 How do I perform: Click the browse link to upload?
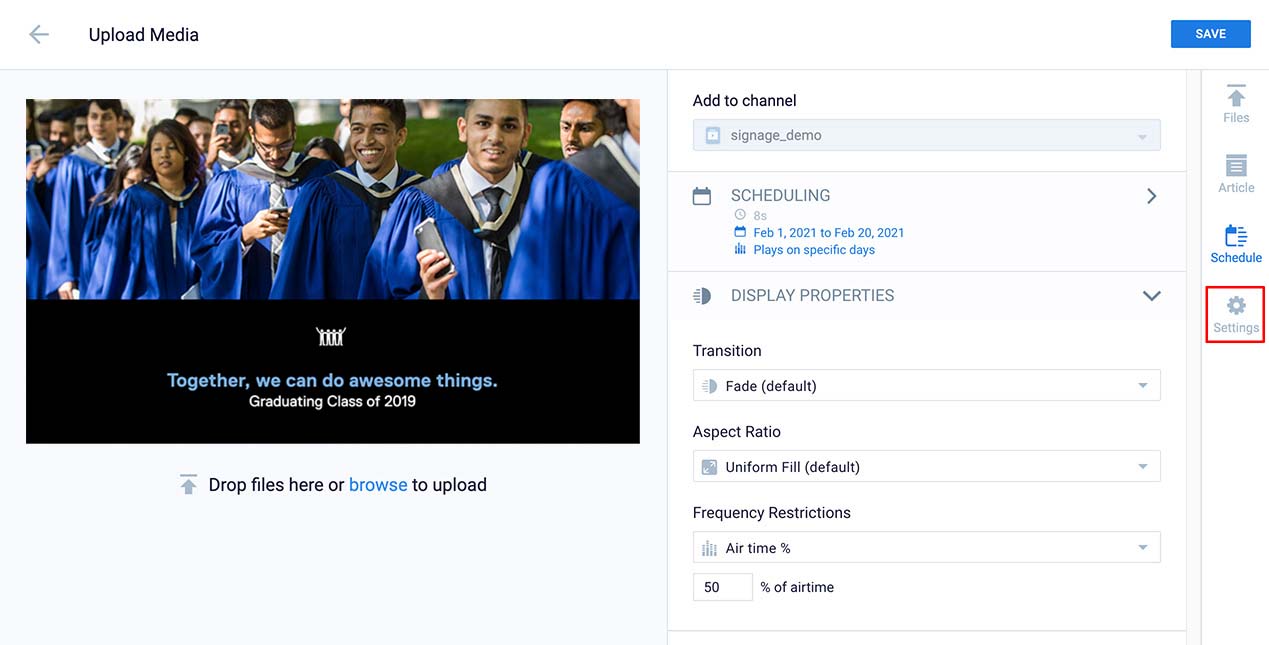pos(377,485)
